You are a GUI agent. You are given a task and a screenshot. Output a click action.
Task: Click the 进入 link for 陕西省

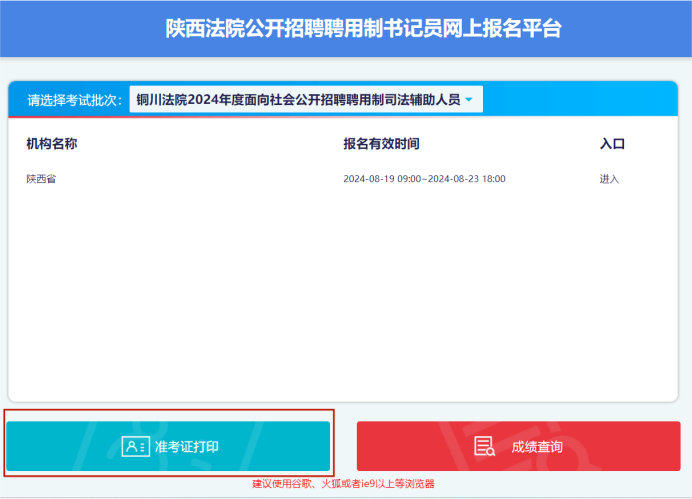click(609, 179)
